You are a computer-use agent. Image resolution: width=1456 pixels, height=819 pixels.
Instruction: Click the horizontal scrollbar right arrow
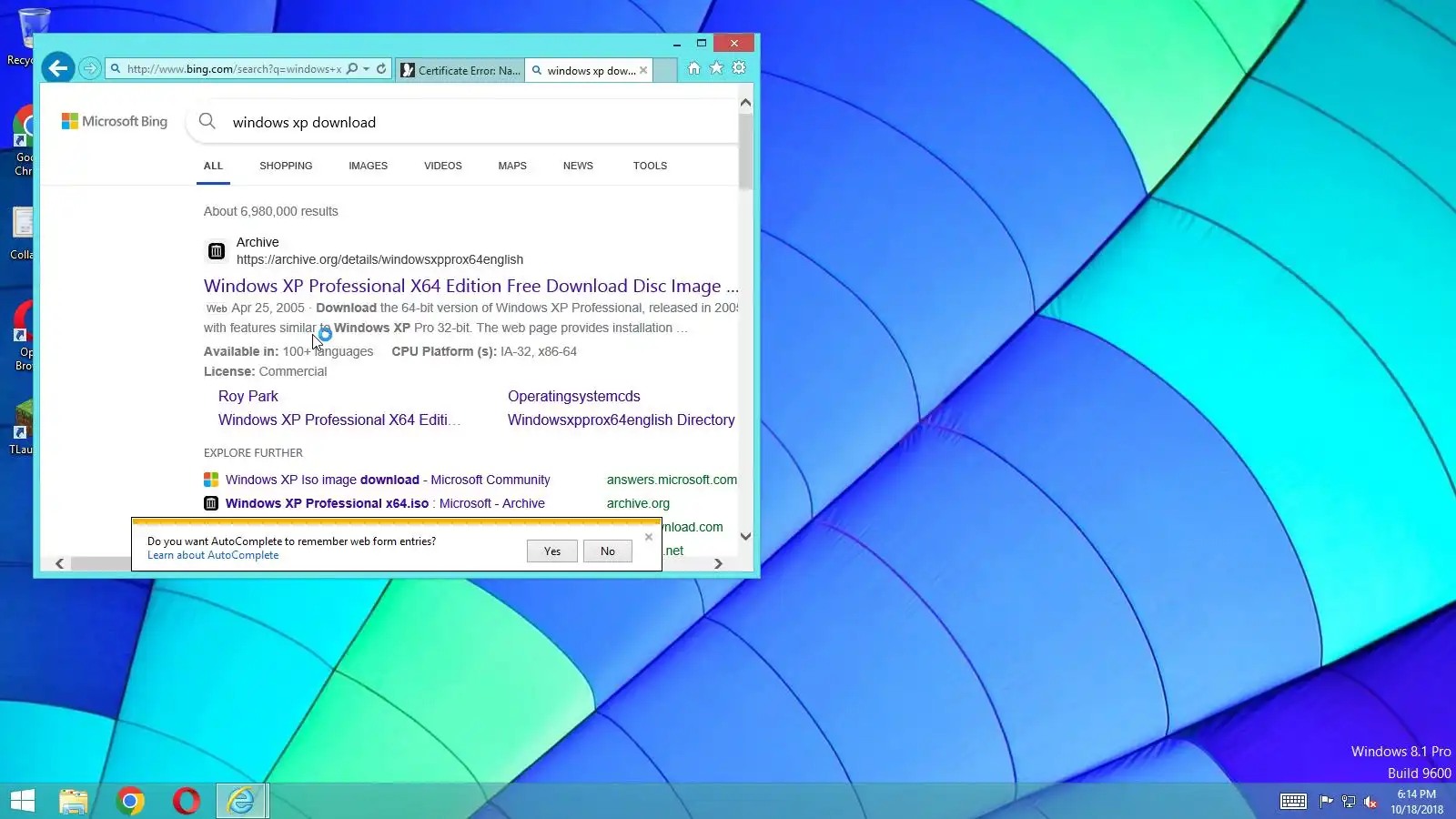718,563
